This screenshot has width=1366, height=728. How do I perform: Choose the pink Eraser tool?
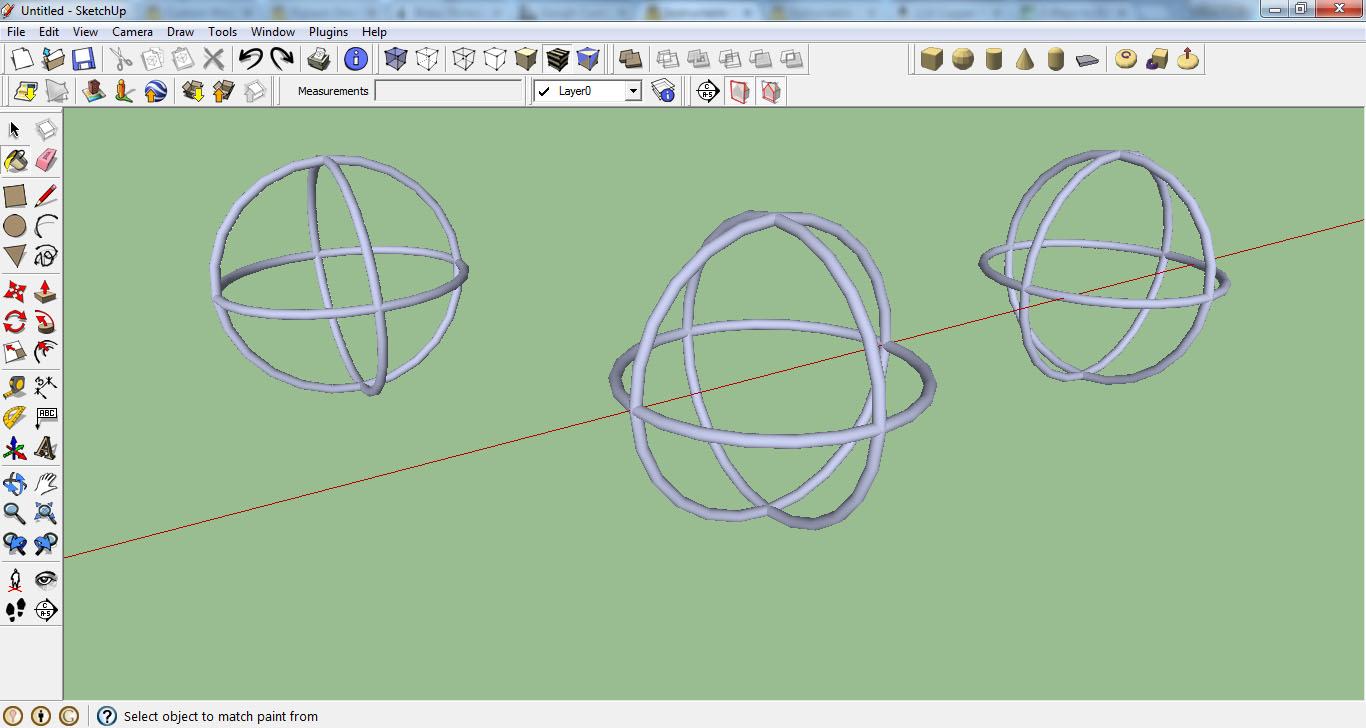coord(46,160)
